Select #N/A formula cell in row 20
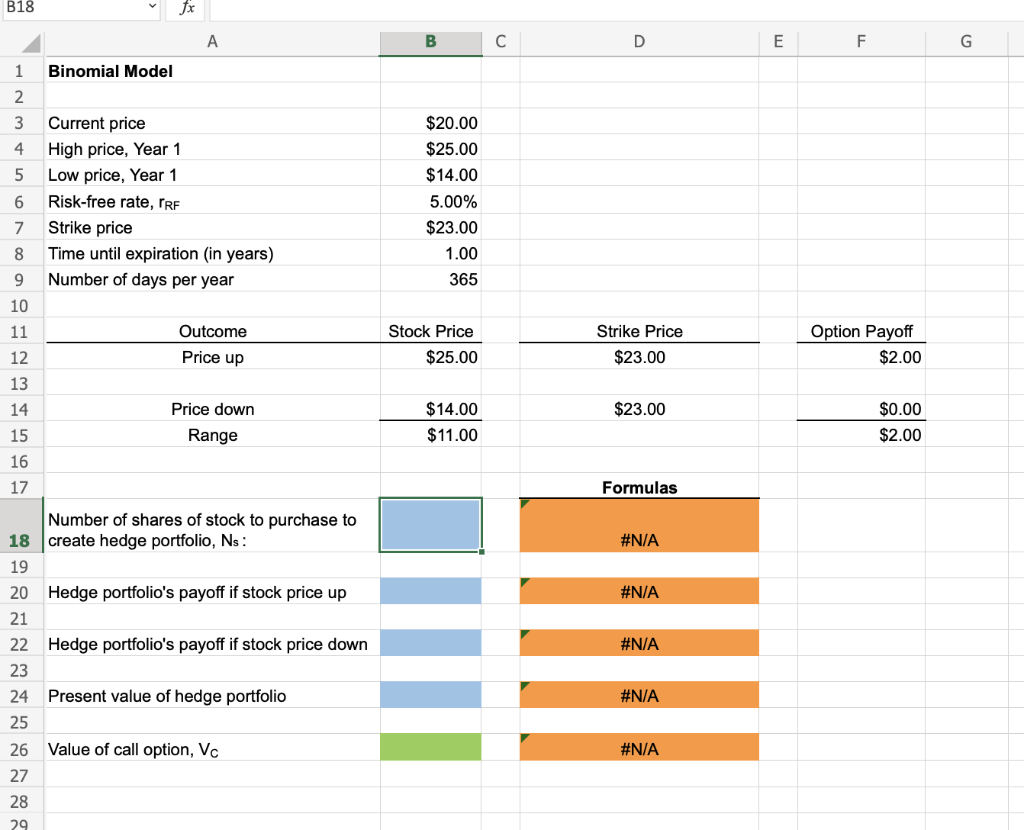The image size is (1024, 830). click(639, 591)
